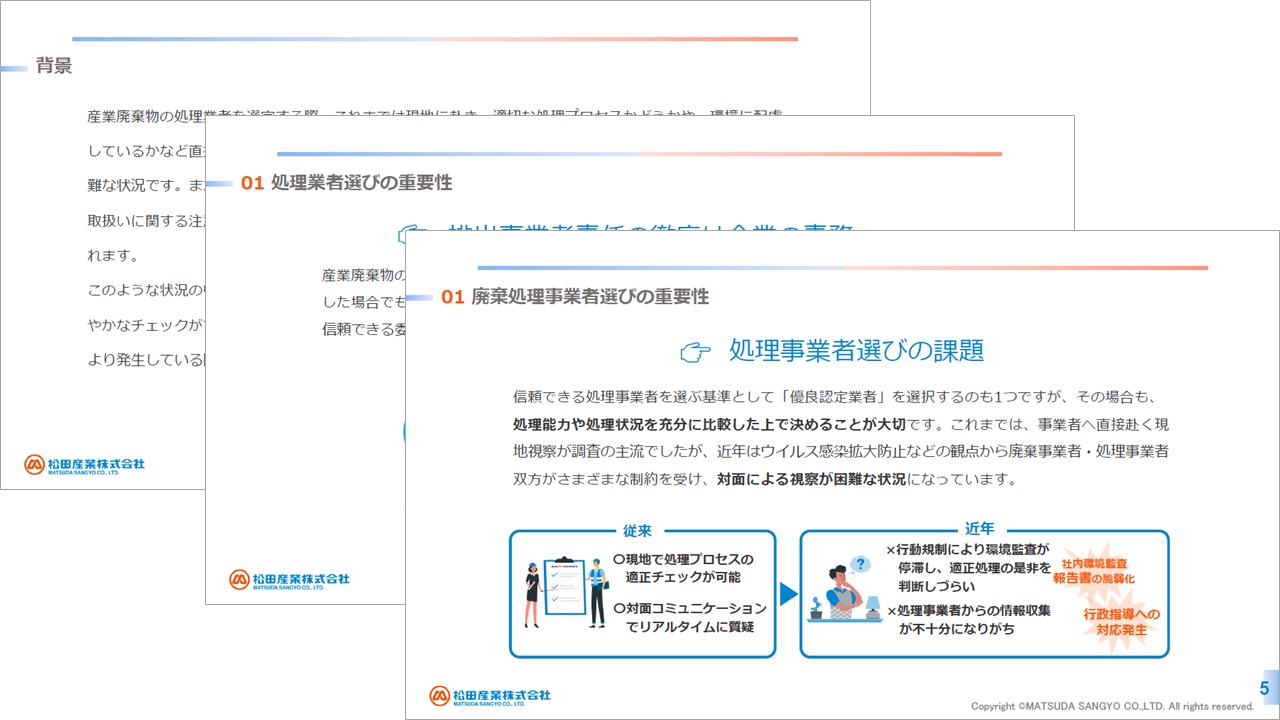Click the back slide's Matsuda Sangyo logo
Viewport: 1280px width, 720px height.
pos(85,465)
